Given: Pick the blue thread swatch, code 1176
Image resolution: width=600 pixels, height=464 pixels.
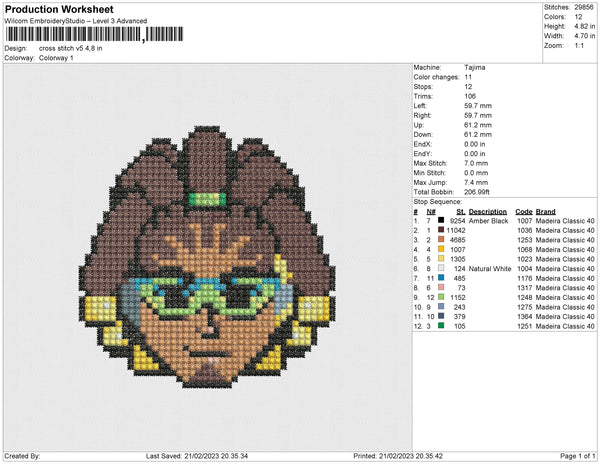Looking at the screenshot, I should click(x=441, y=278).
